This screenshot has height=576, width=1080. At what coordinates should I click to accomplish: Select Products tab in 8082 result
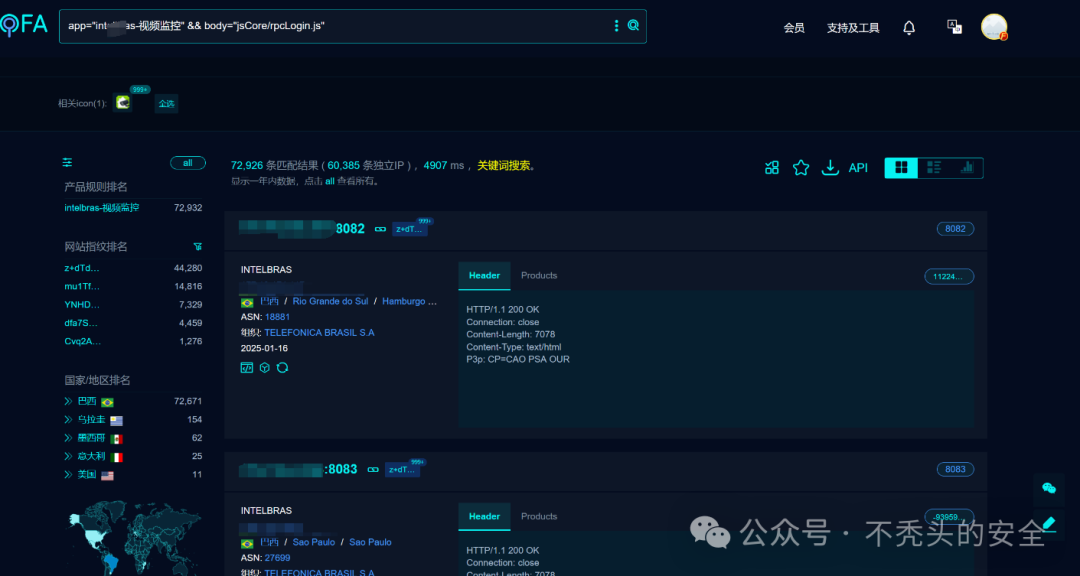pyautogui.click(x=539, y=276)
